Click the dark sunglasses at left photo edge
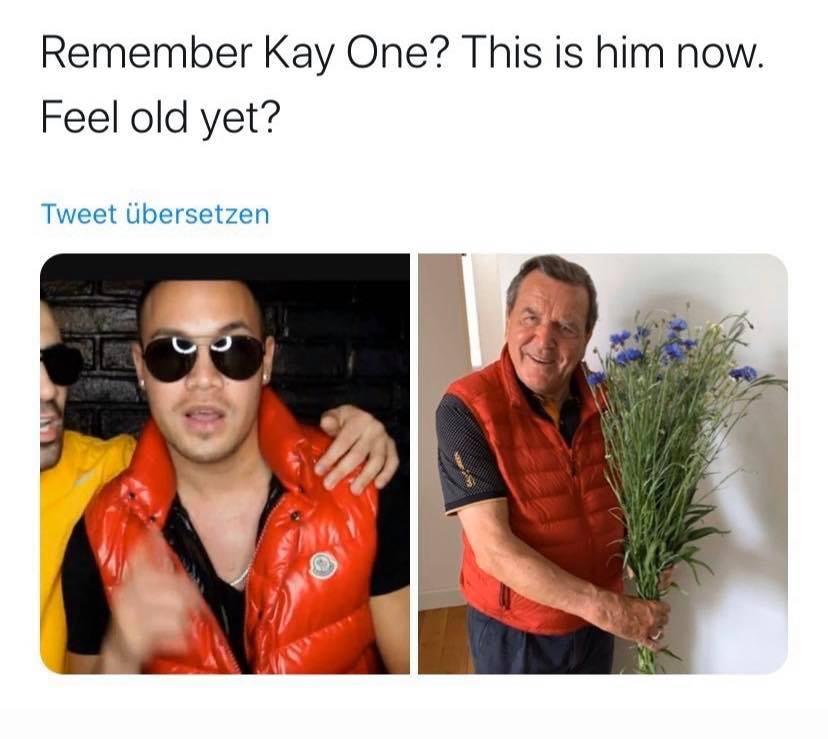Image resolution: width=828 pixels, height=739 pixels. coord(60,364)
